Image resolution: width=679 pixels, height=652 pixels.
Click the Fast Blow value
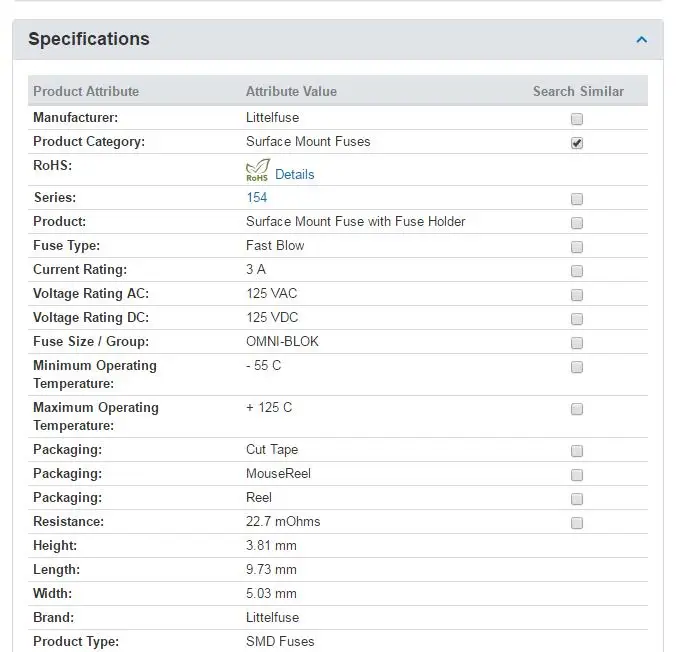pyautogui.click(x=275, y=245)
